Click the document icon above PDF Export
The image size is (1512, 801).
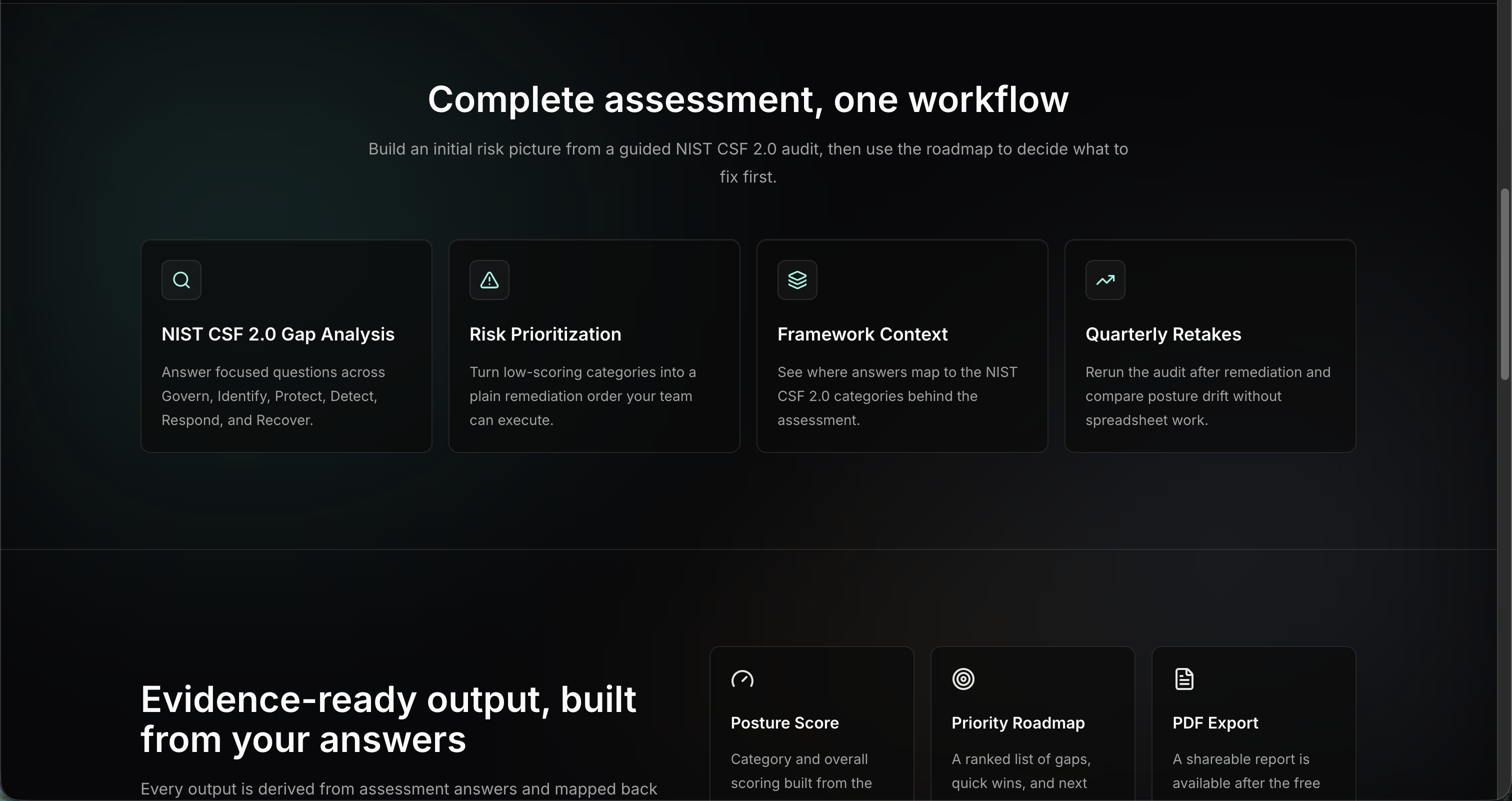(1184, 679)
